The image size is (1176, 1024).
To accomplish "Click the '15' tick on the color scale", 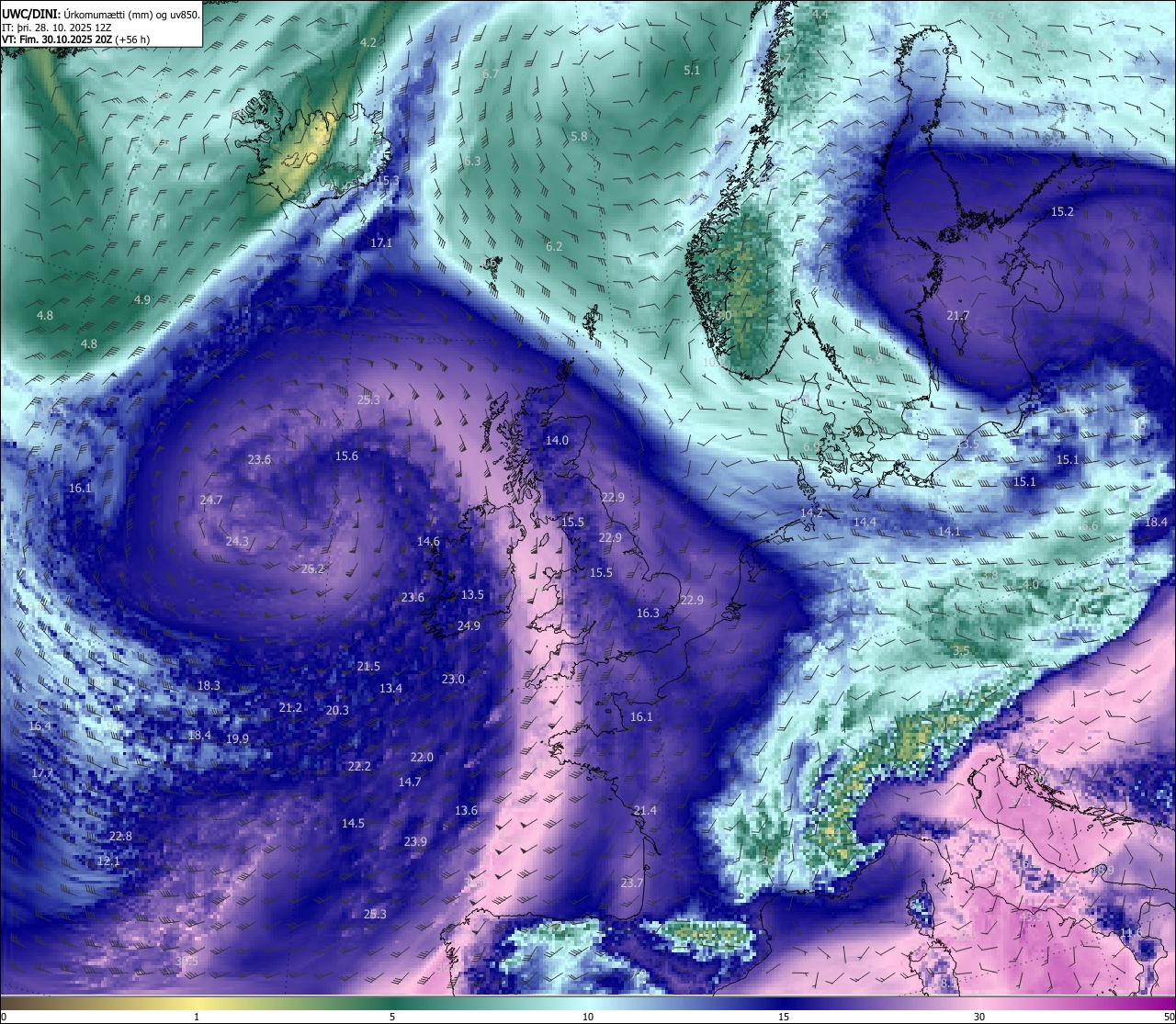I will pyautogui.click(x=784, y=1017).
